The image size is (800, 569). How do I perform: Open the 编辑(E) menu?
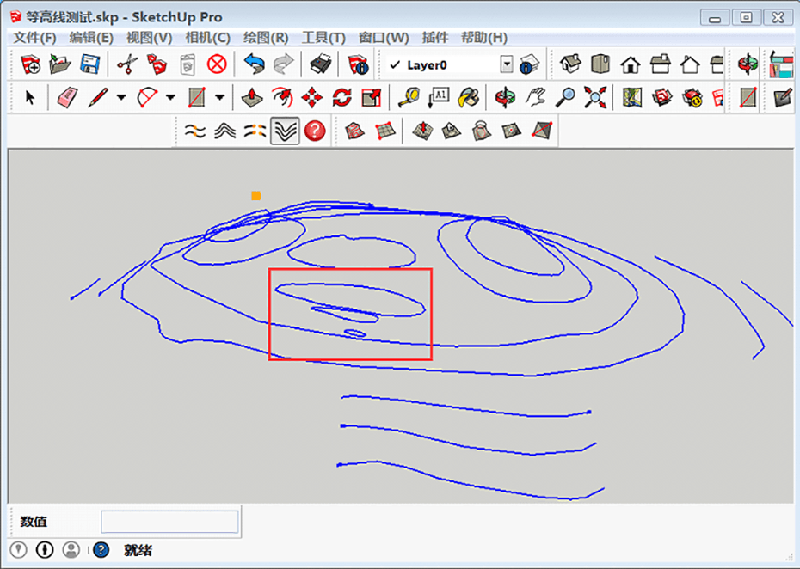91,38
